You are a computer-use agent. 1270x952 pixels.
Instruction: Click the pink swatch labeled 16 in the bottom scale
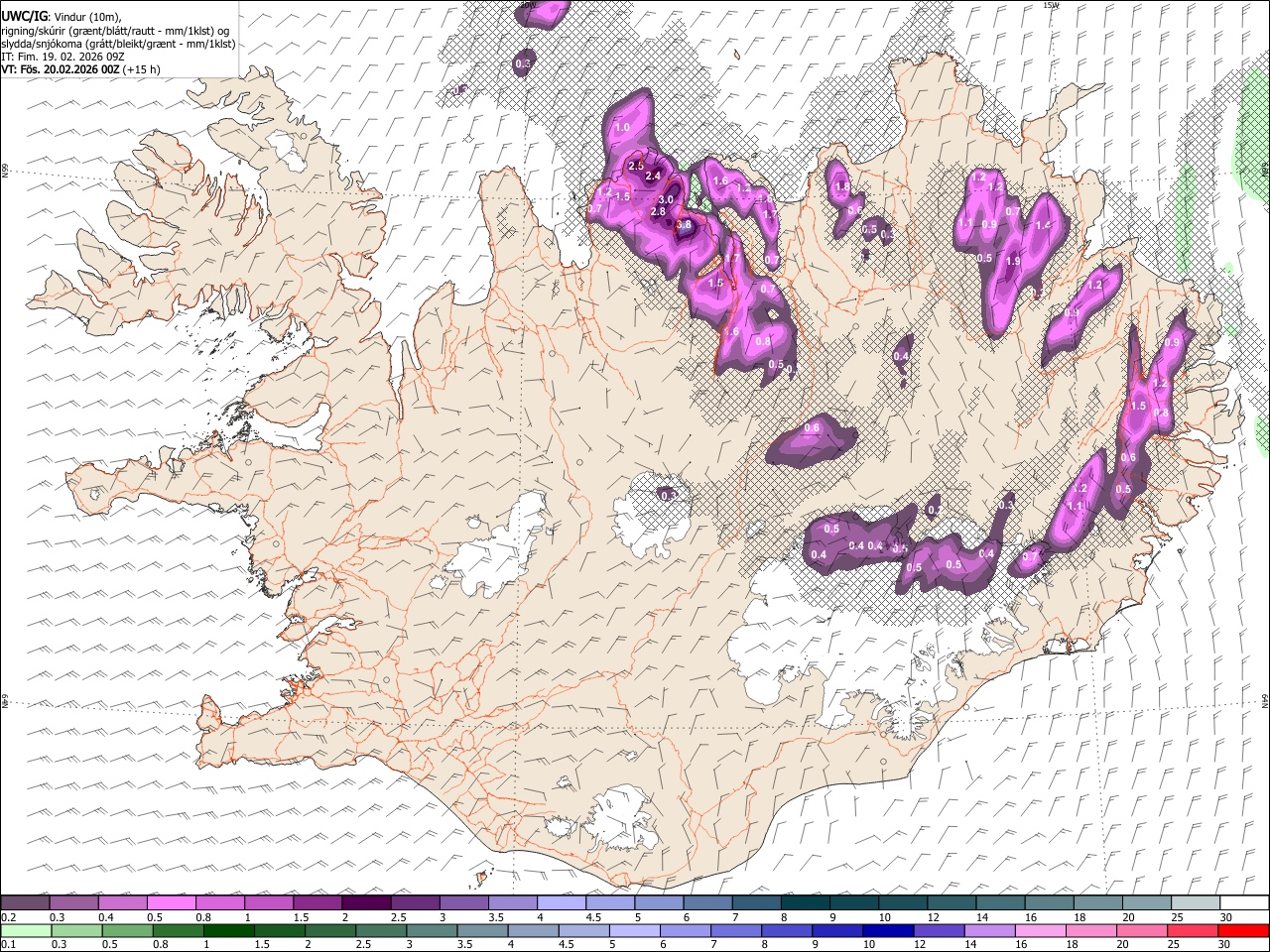1041,930
